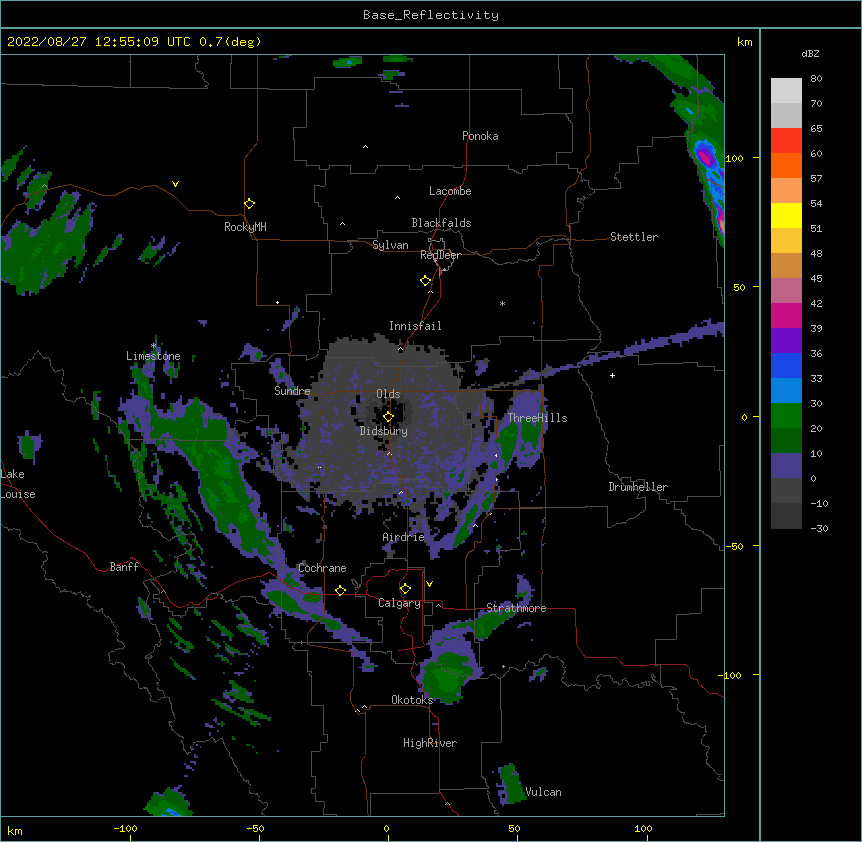
Task: Click the Ponoka city label
Action: tap(480, 136)
